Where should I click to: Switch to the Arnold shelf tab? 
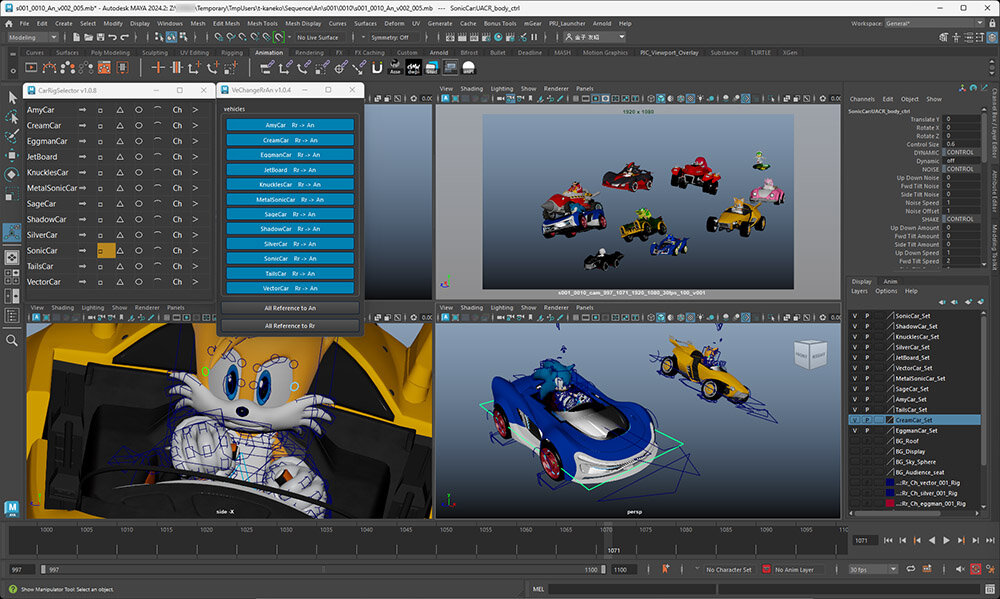(x=438, y=52)
